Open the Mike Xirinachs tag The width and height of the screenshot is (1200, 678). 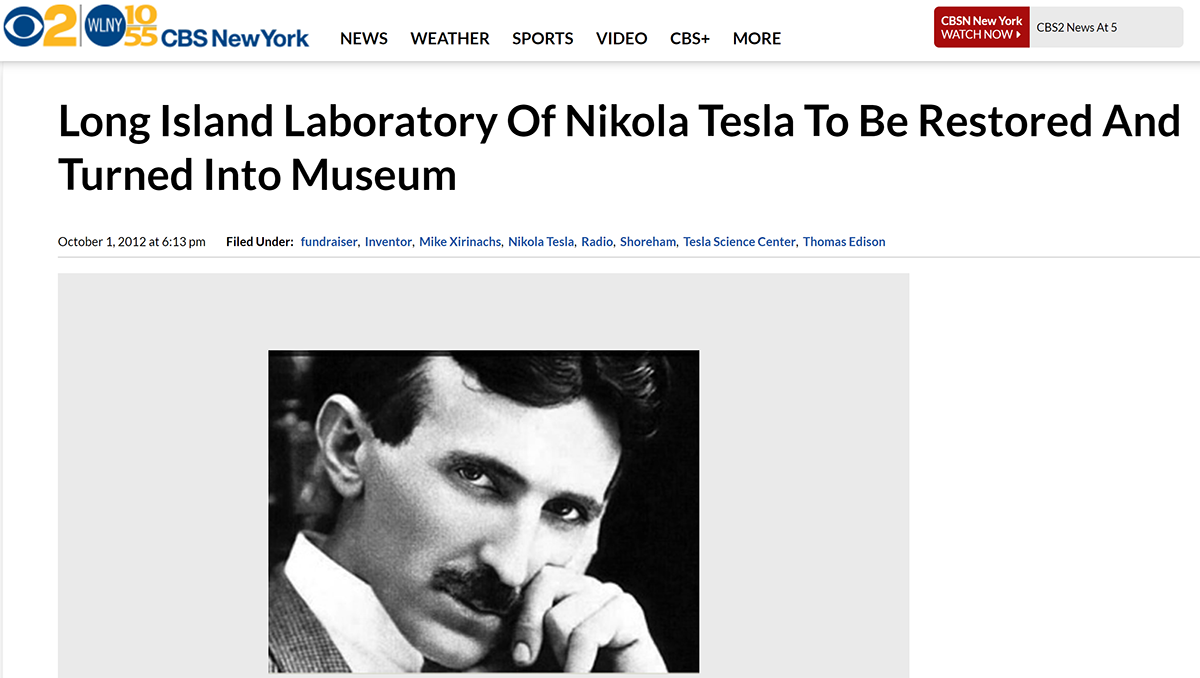point(460,242)
